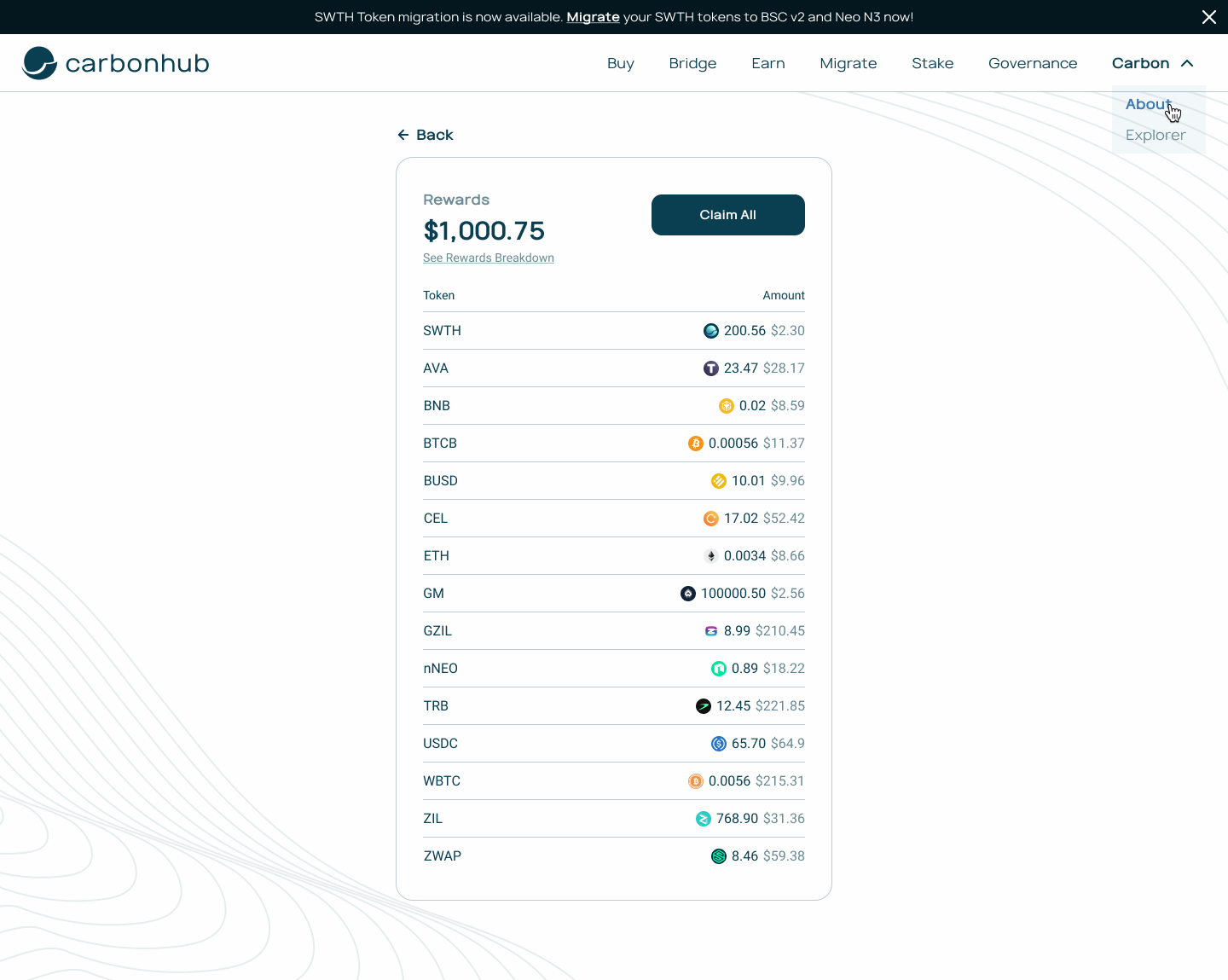Screen dimensions: 1228x980
Task: Click the Token column header
Action: (x=438, y=296)
